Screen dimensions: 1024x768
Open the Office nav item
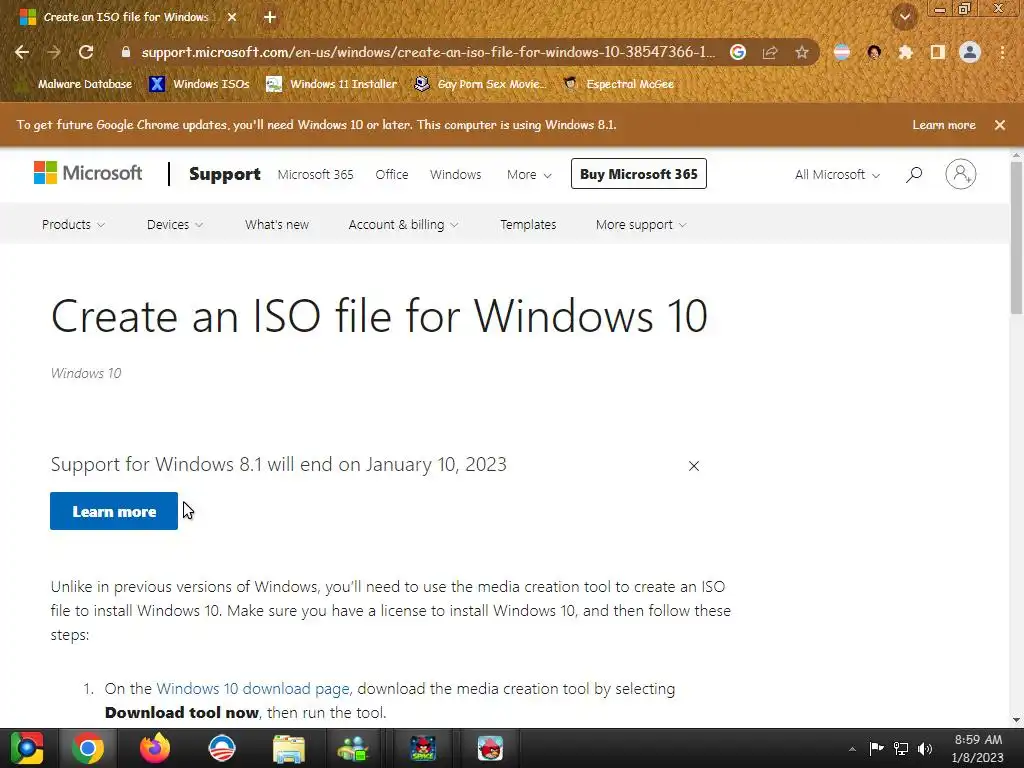tap(392, 174)
